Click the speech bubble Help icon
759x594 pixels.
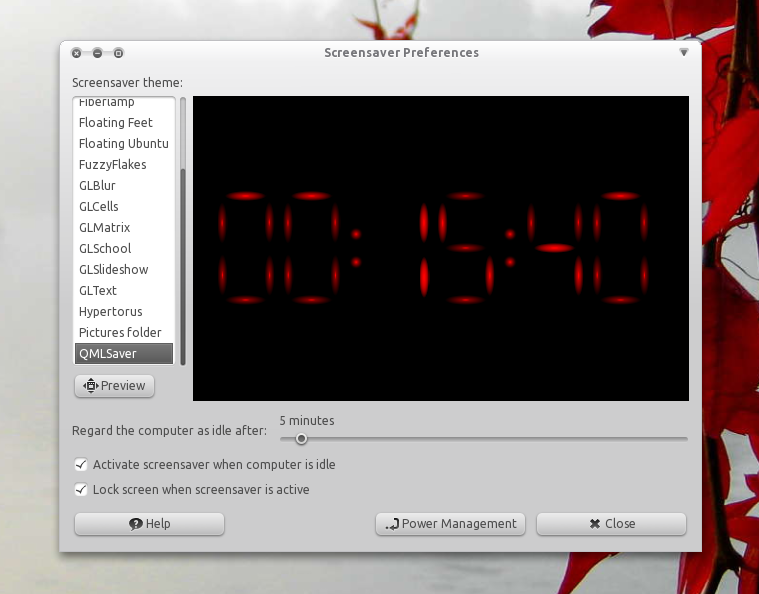pyautogui.click(x=136, y=524)
